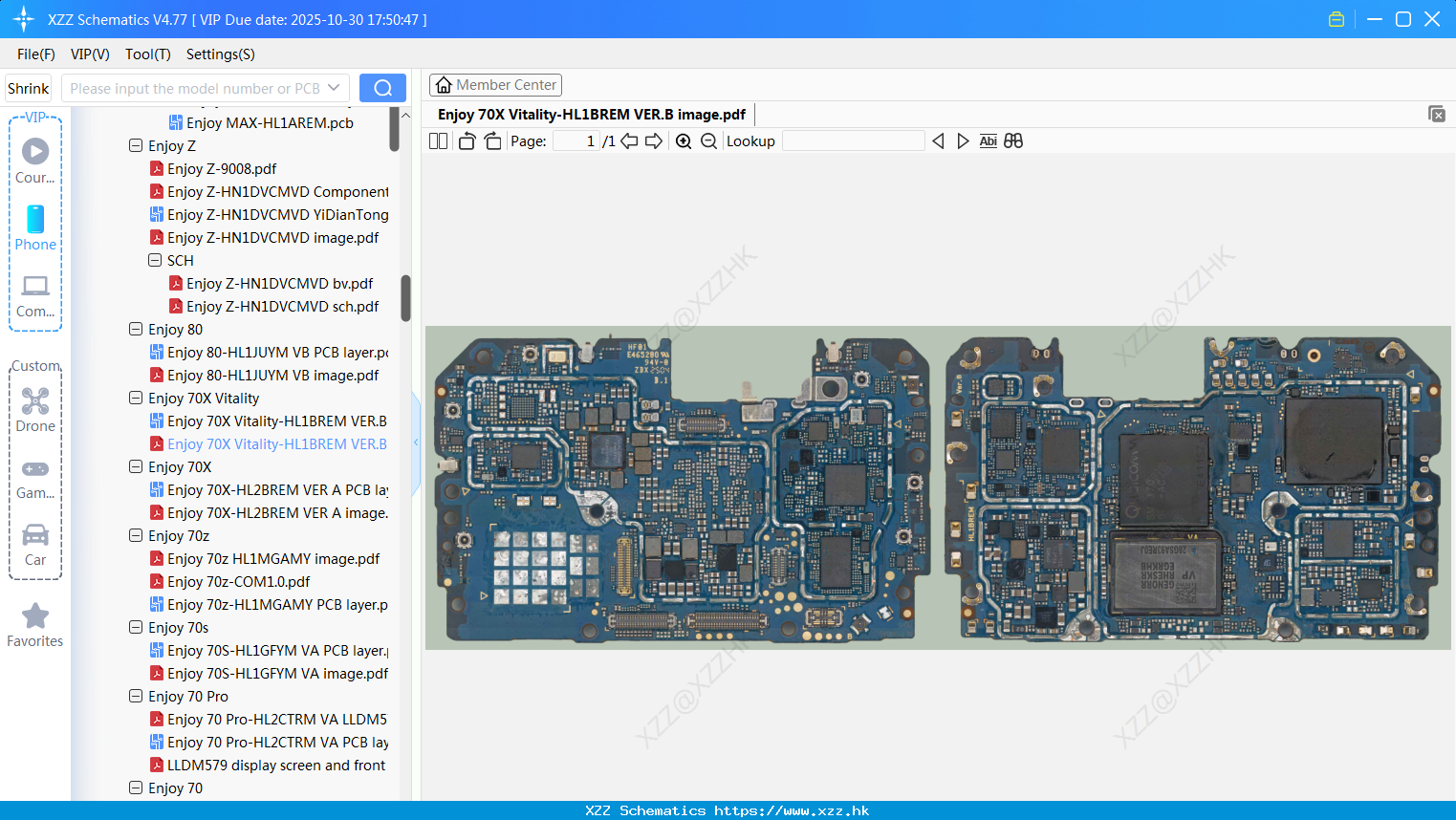Open the model number dropdown arrow
This screenshot has width=1456, height=820.
tap(334, 88)
